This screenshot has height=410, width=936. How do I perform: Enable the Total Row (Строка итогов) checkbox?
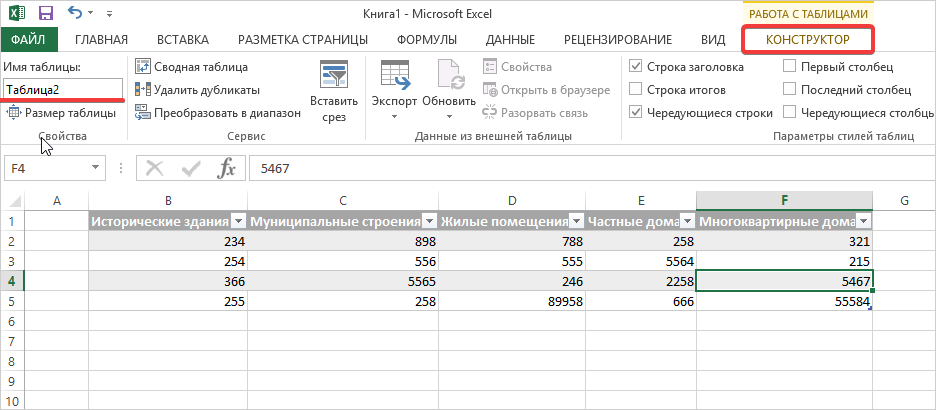(x=636, y=90)
